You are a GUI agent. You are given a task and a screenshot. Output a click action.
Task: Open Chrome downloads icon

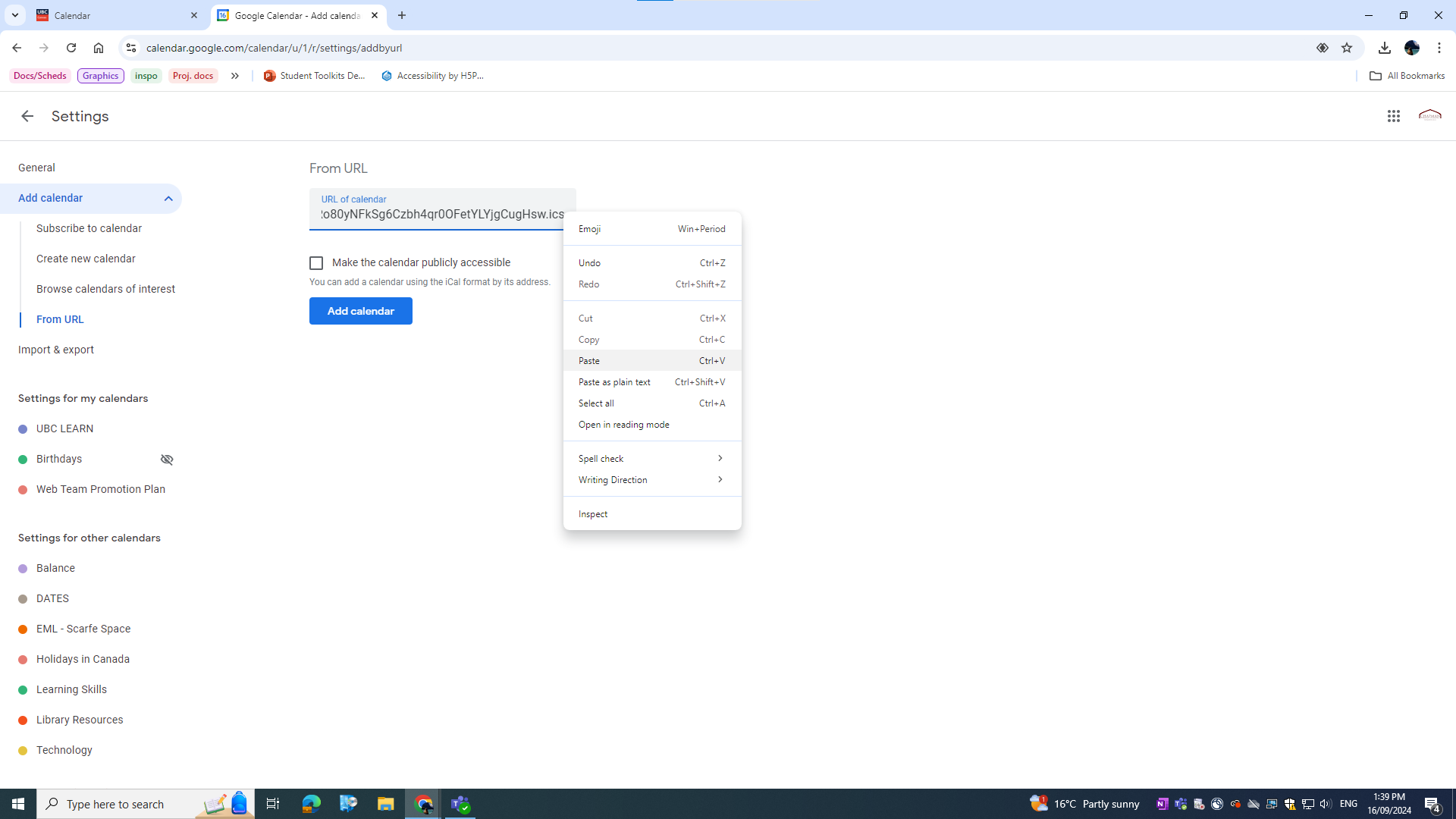(1384, 48)
